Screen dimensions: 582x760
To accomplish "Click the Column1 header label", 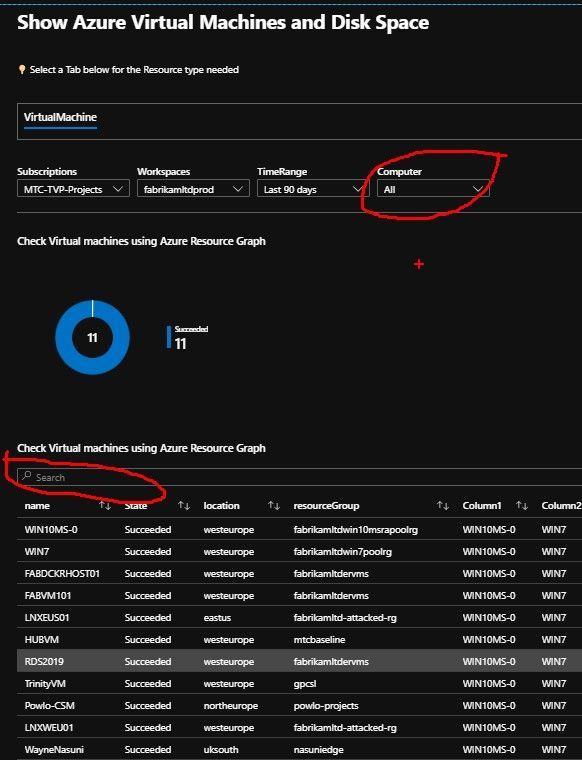I will [x=482, y=506].
